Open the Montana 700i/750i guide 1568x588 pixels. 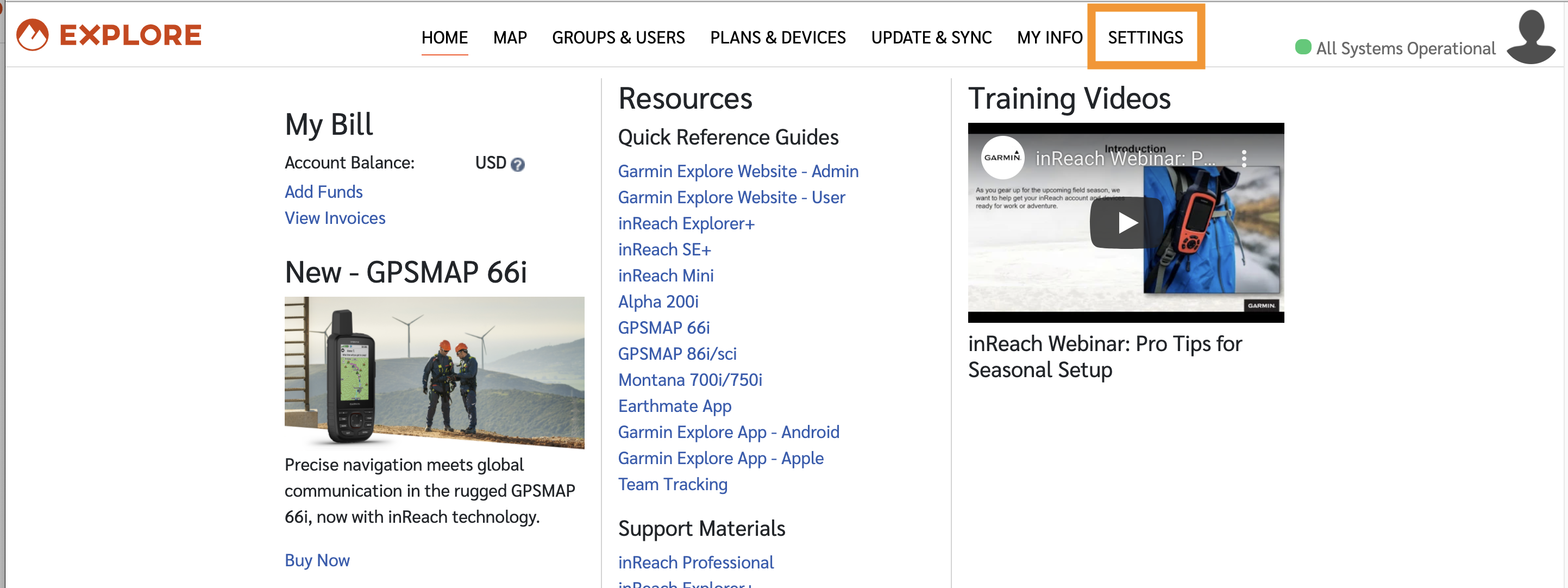(690, 380)
